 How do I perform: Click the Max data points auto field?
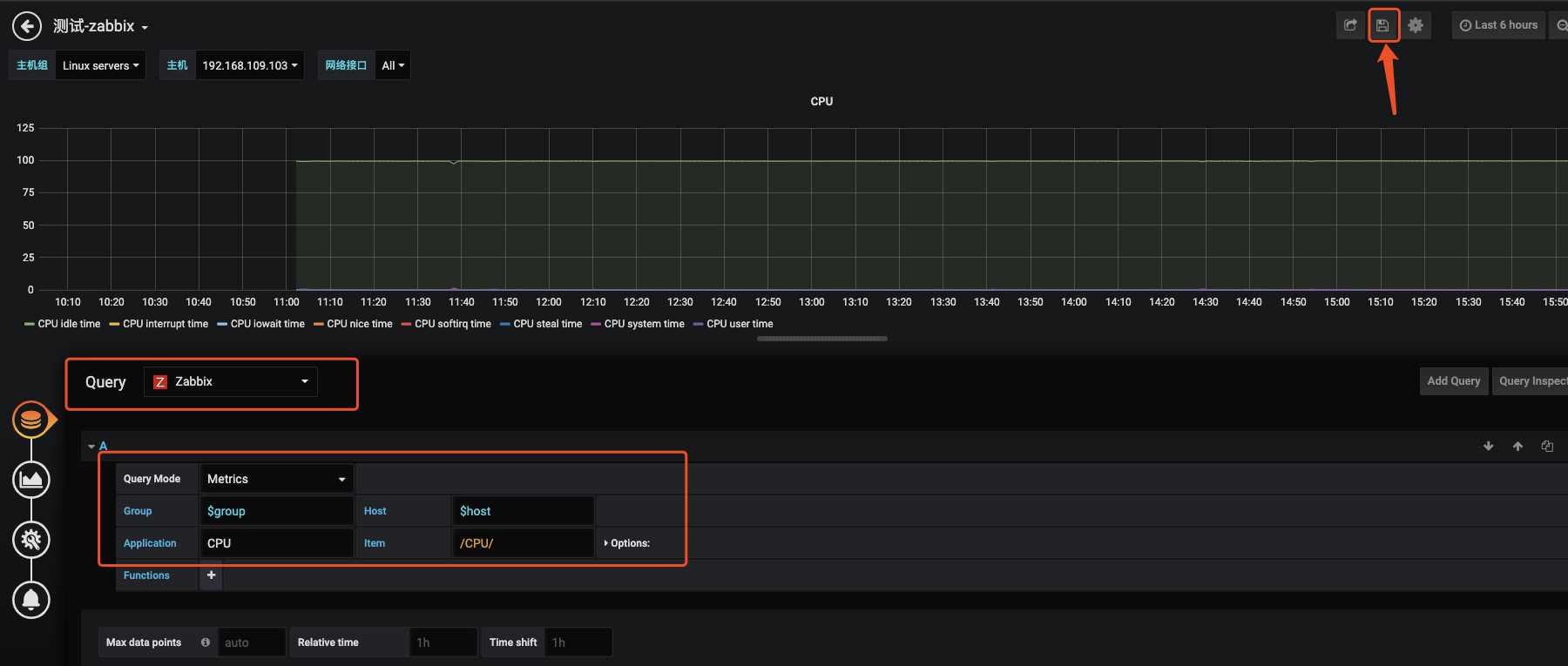(252, 642)
